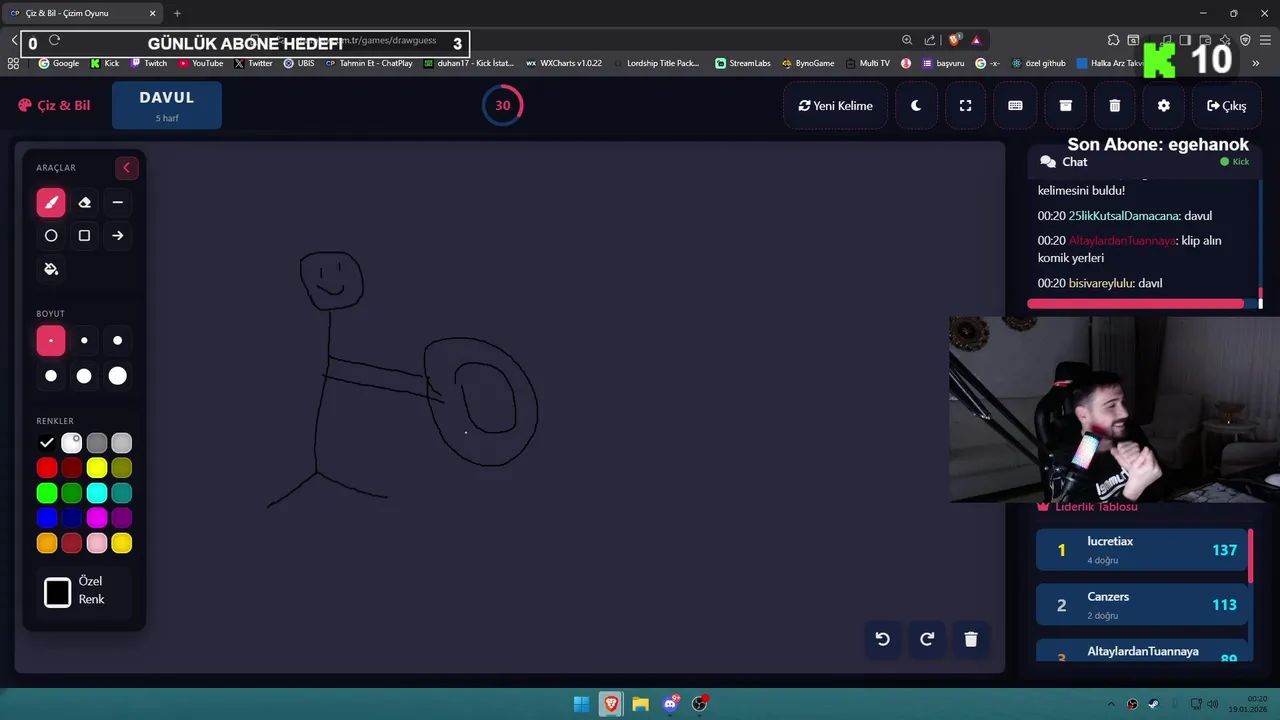The height and width of the screenshot is (720, 1280).
Task: Click the Çıkış exit button
Action: click(x=1226, y=106)
